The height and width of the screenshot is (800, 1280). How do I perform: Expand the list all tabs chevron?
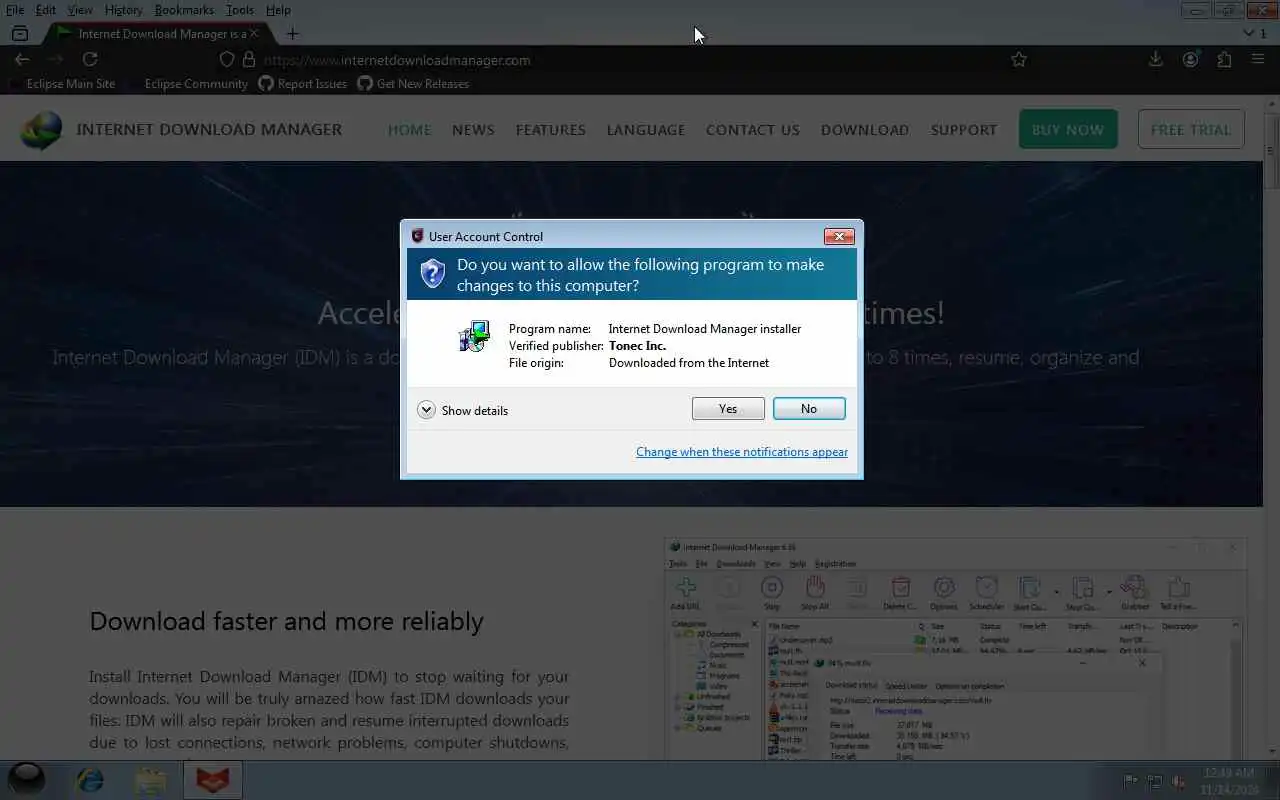tap(1248, 33)
